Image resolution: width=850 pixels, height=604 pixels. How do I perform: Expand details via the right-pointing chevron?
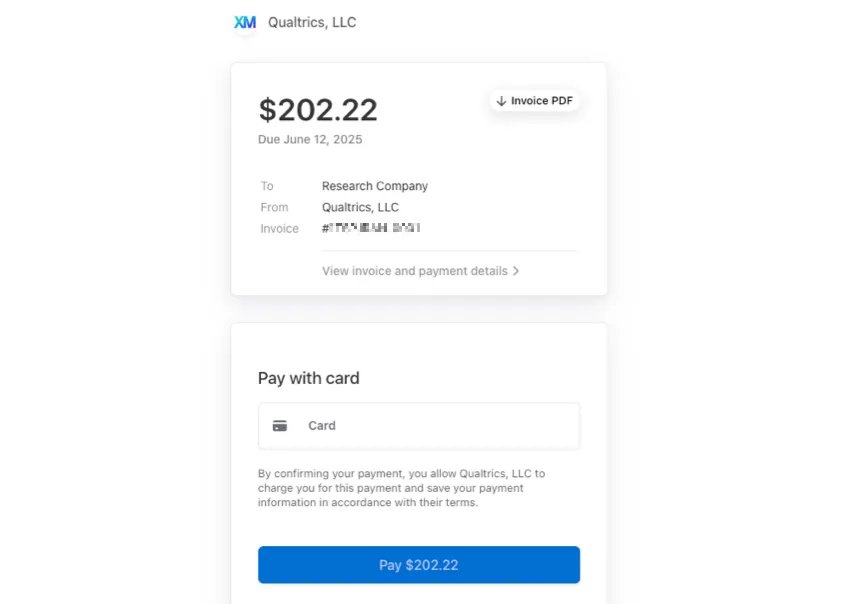click(x=516, y=270)
